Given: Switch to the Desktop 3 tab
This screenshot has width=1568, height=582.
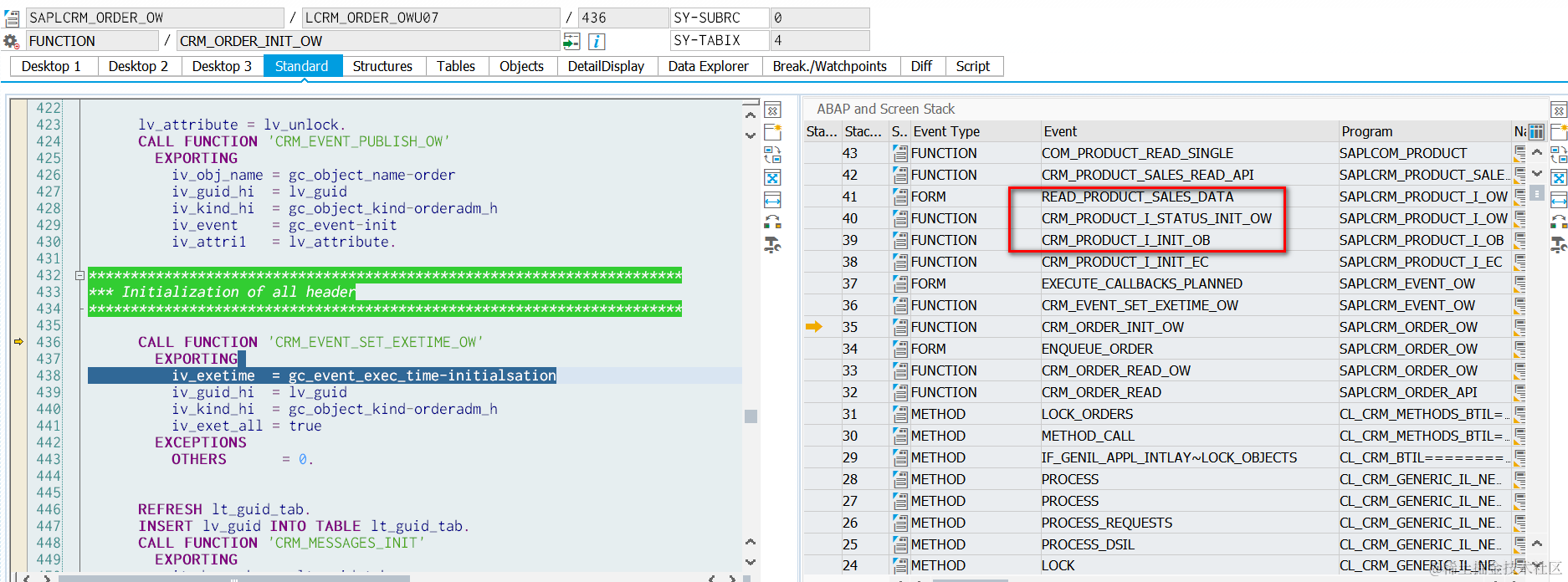Looking at the screenshot, I should (222, 66).
